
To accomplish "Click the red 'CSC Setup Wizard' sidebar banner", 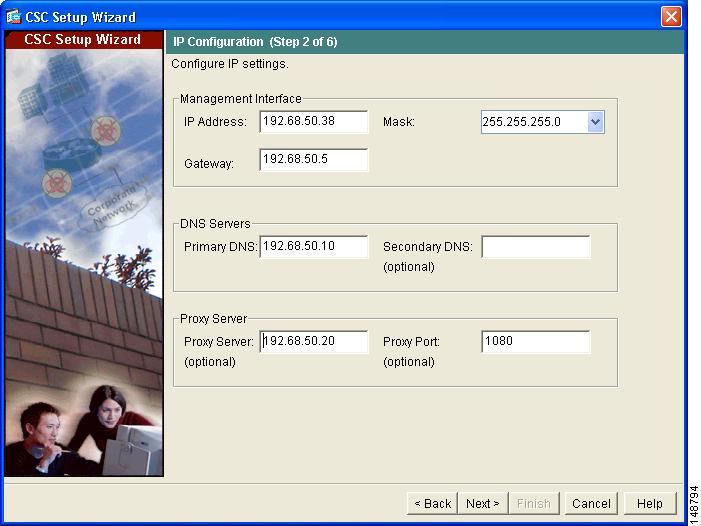I will [83, 39].
